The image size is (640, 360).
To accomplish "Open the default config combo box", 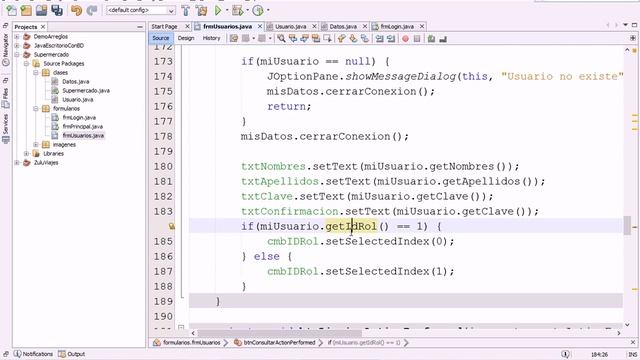I will (141, 10).
